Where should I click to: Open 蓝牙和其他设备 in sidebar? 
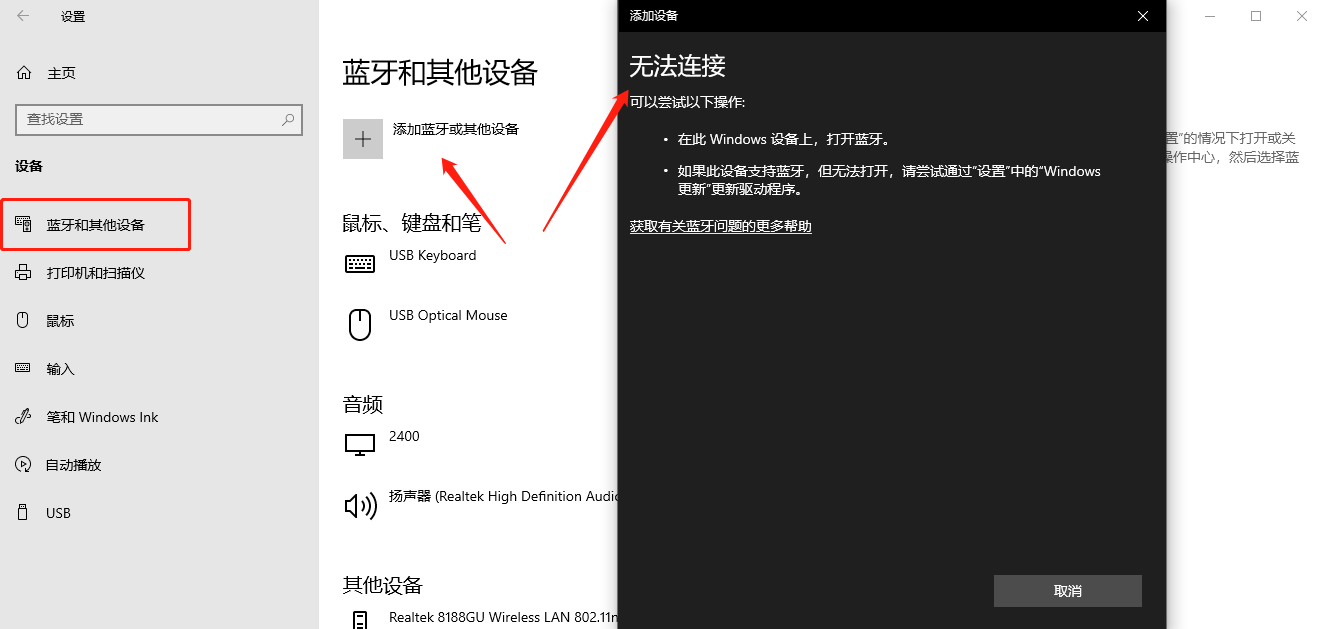pyautogui.click(x=96, y=225)
